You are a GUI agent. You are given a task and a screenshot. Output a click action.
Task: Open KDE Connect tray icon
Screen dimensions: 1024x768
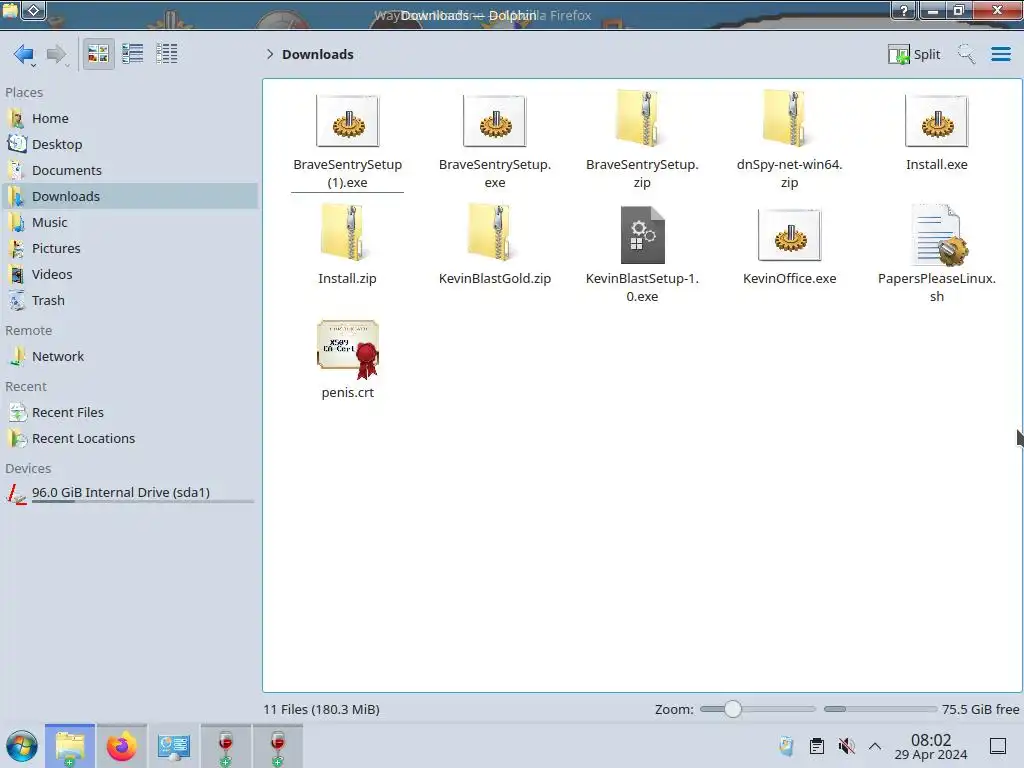(786, 746)
